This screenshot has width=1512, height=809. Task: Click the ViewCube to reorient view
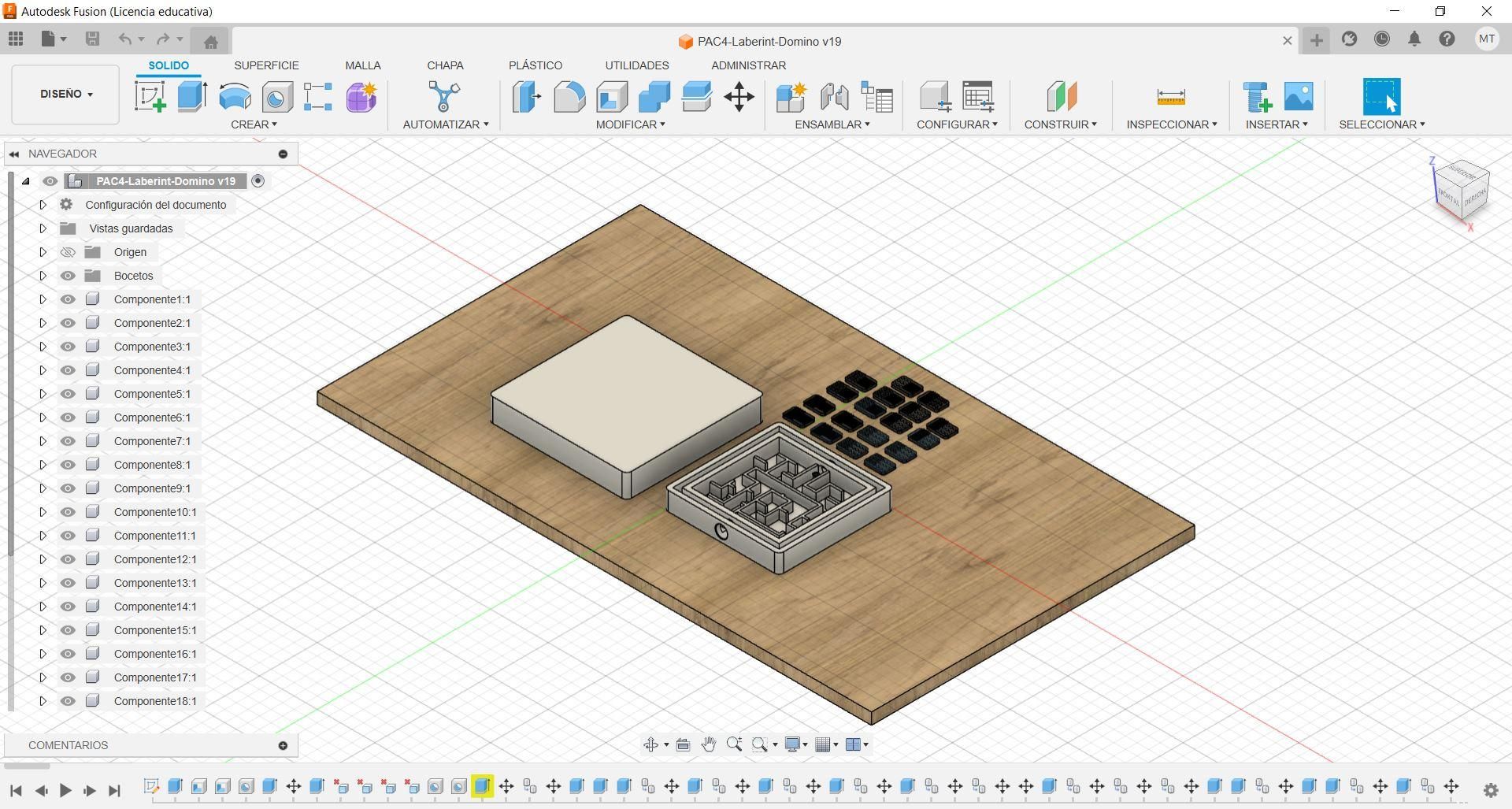tap(1462, 191)
